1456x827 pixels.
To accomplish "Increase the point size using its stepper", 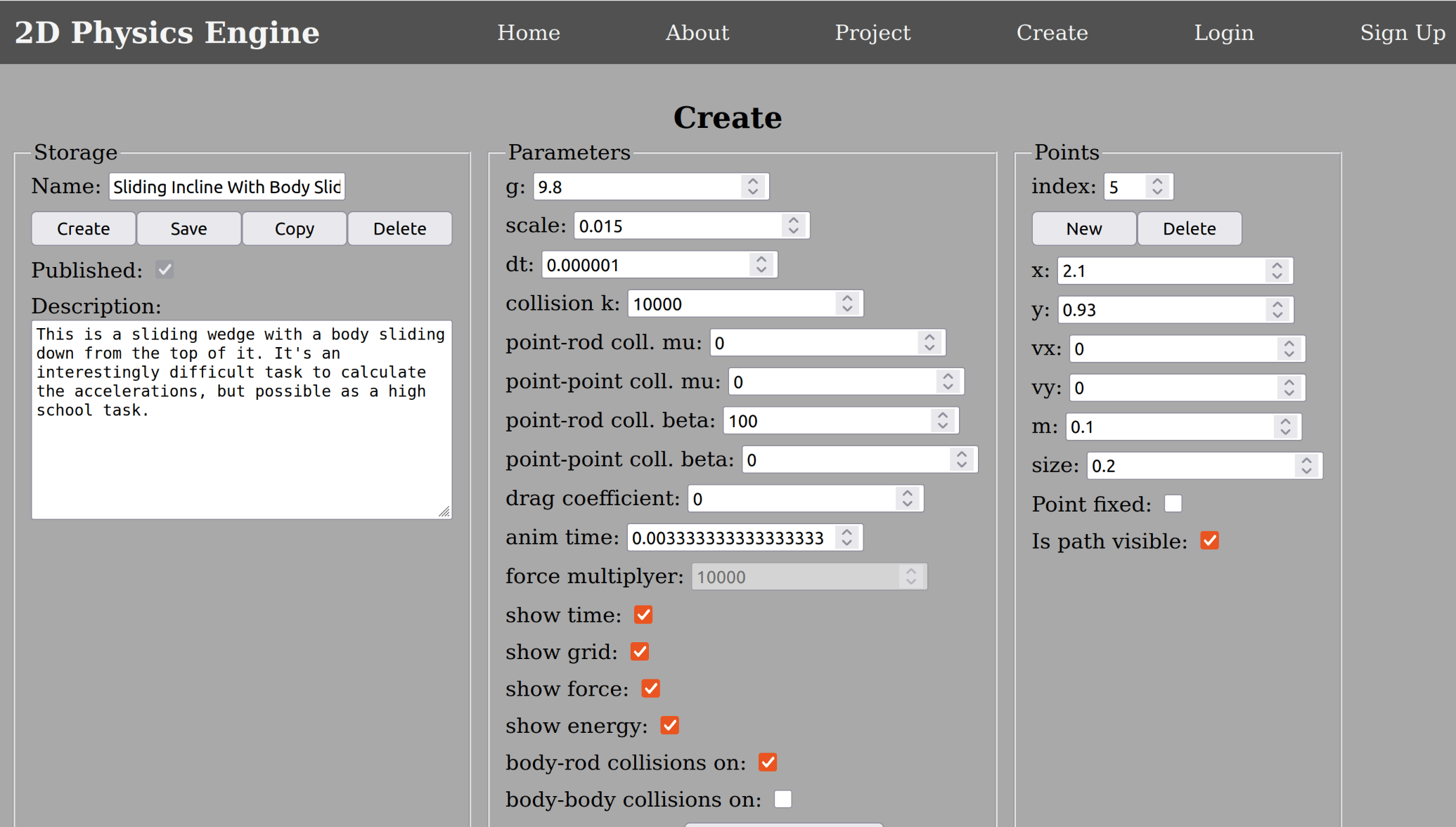I will pyautogui.click(x=1306, y=461).
